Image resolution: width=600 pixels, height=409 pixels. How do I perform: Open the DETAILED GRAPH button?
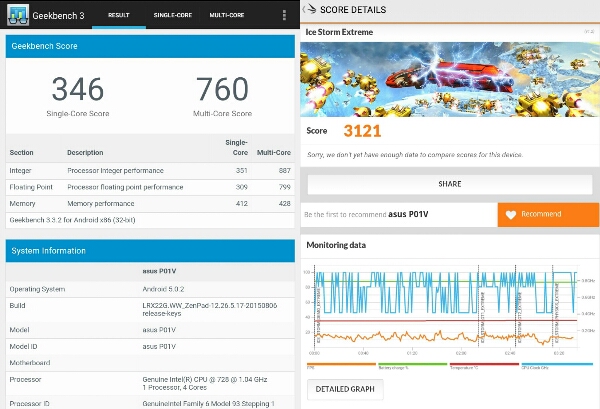(345, 389)
